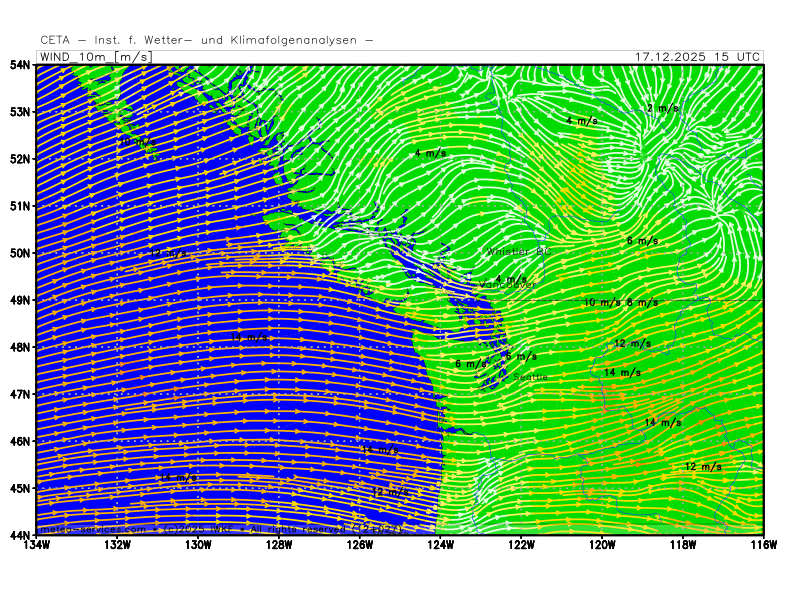
Task: Click the CETA institute title text
Action: [x=207, y=40]
